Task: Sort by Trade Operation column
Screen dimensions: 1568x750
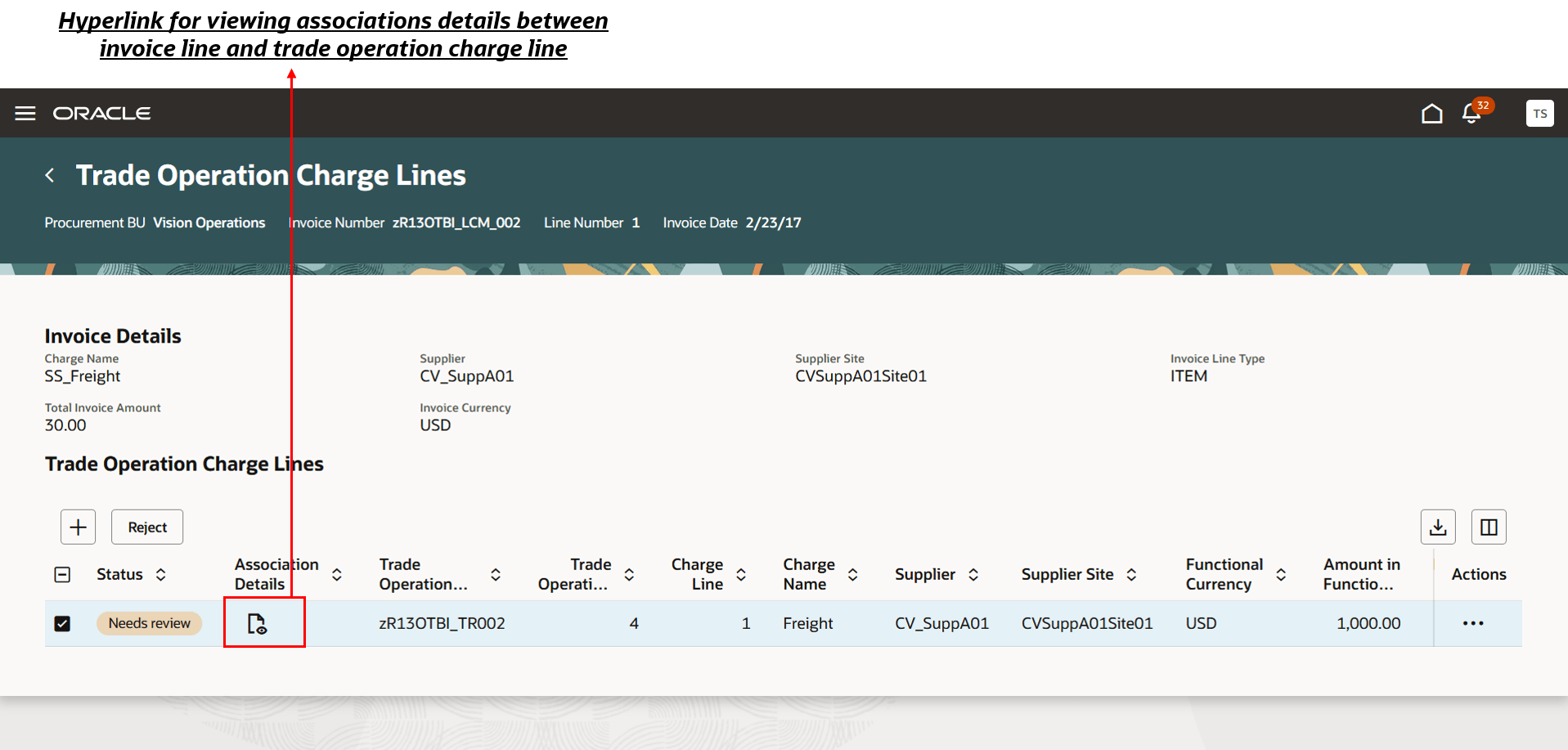Action: (x=496, y=574)
